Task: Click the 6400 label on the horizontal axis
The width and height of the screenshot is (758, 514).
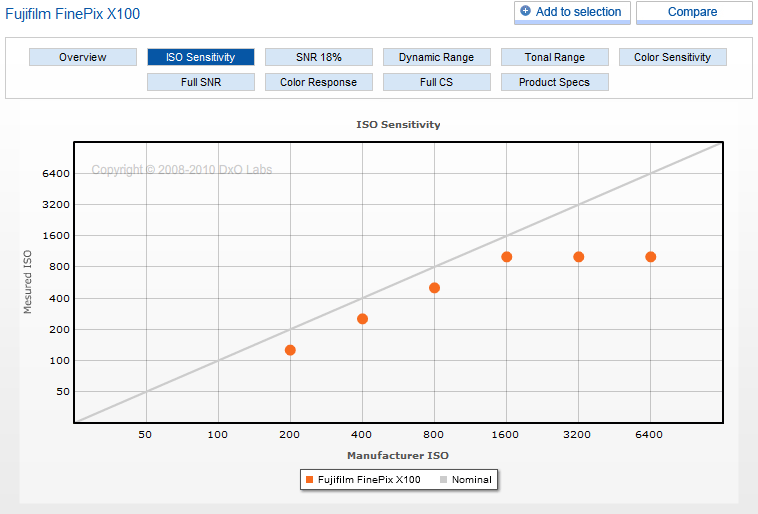Action: (x=649, y=435)
